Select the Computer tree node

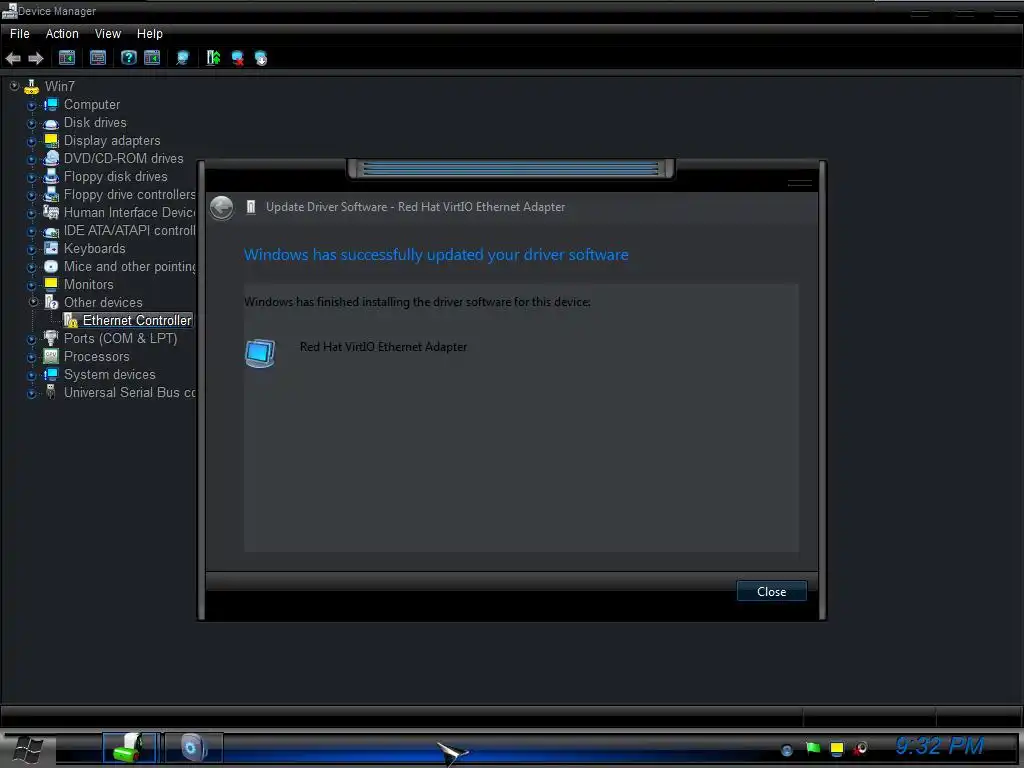click(x=92, y=104)
